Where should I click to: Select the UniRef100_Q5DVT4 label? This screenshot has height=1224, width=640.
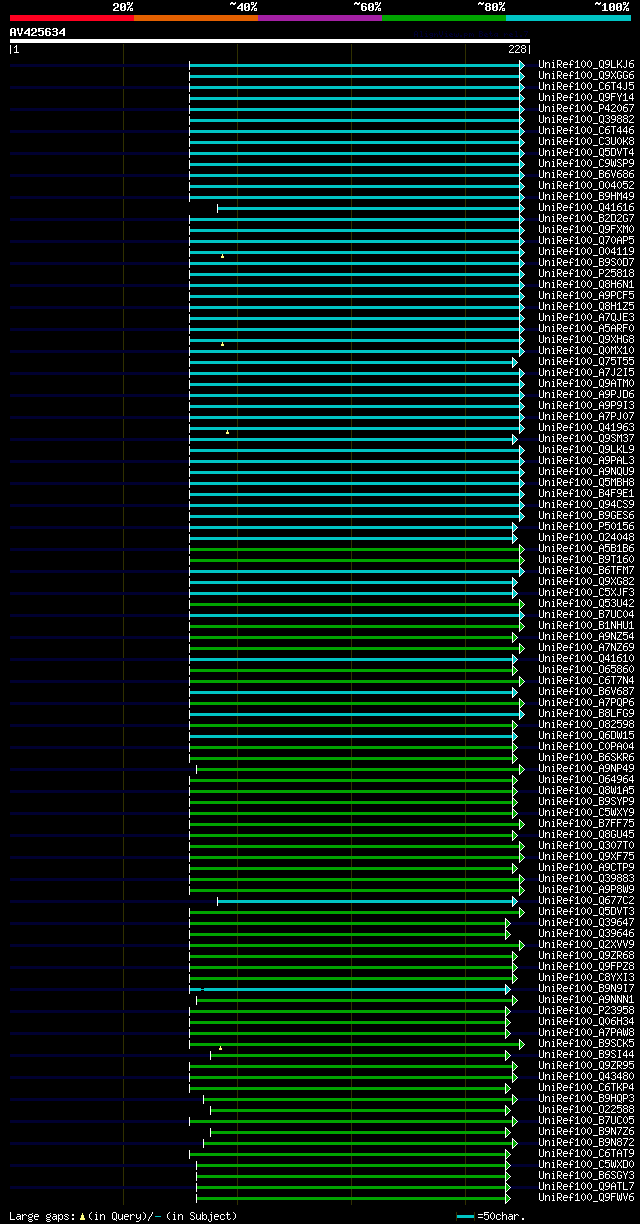point(586,152)
